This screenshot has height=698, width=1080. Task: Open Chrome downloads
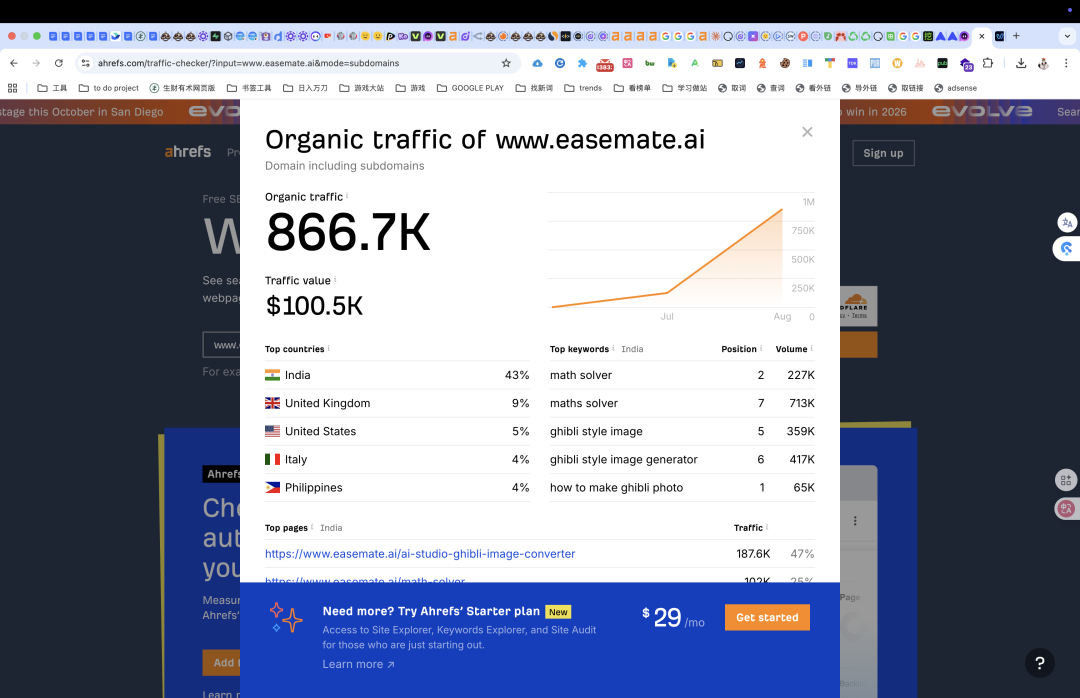click(1021, 63)
